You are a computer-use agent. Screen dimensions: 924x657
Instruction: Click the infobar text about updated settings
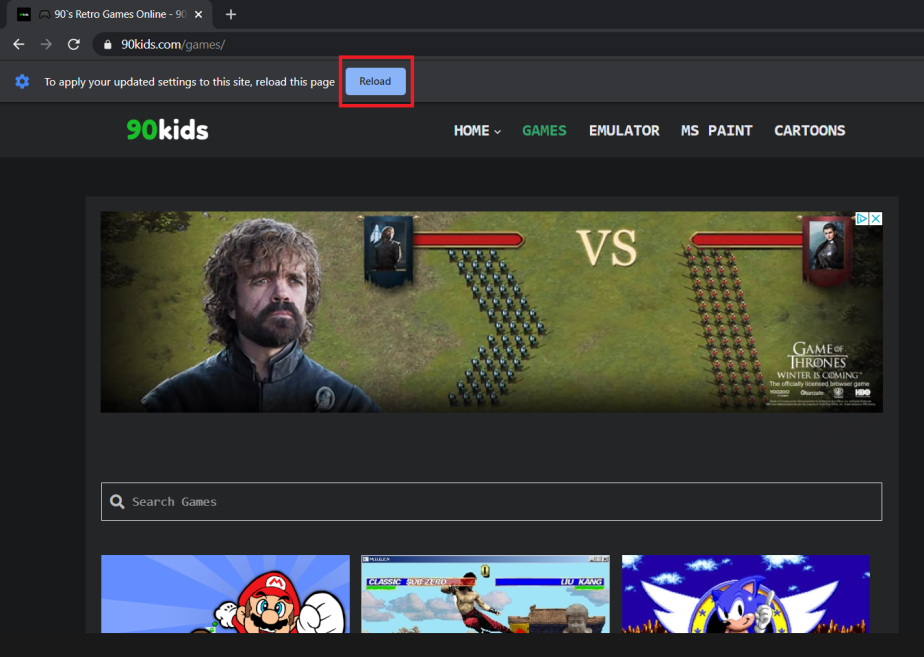189,82
